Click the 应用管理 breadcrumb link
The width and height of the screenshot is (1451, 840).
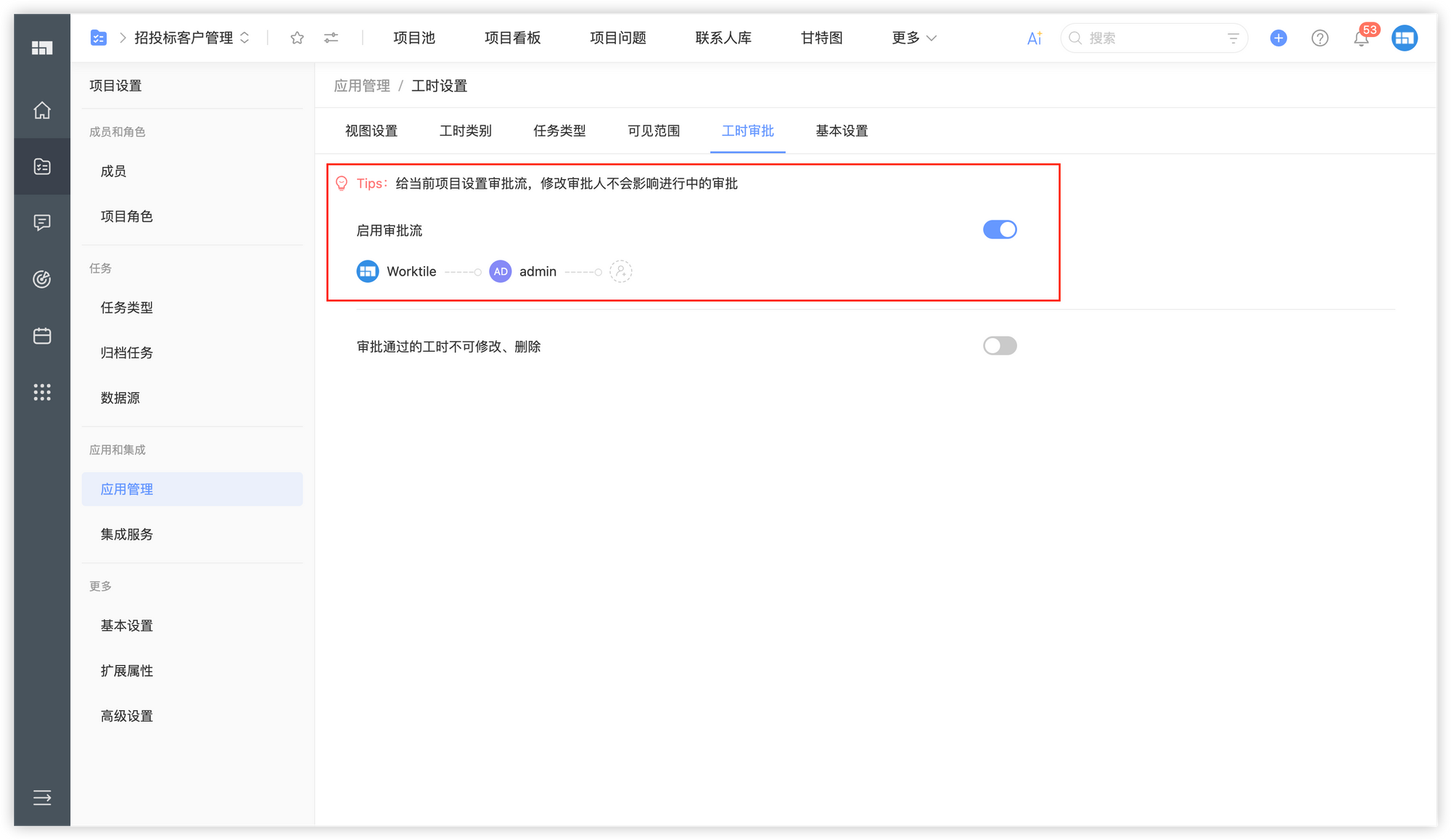[361, 85]
